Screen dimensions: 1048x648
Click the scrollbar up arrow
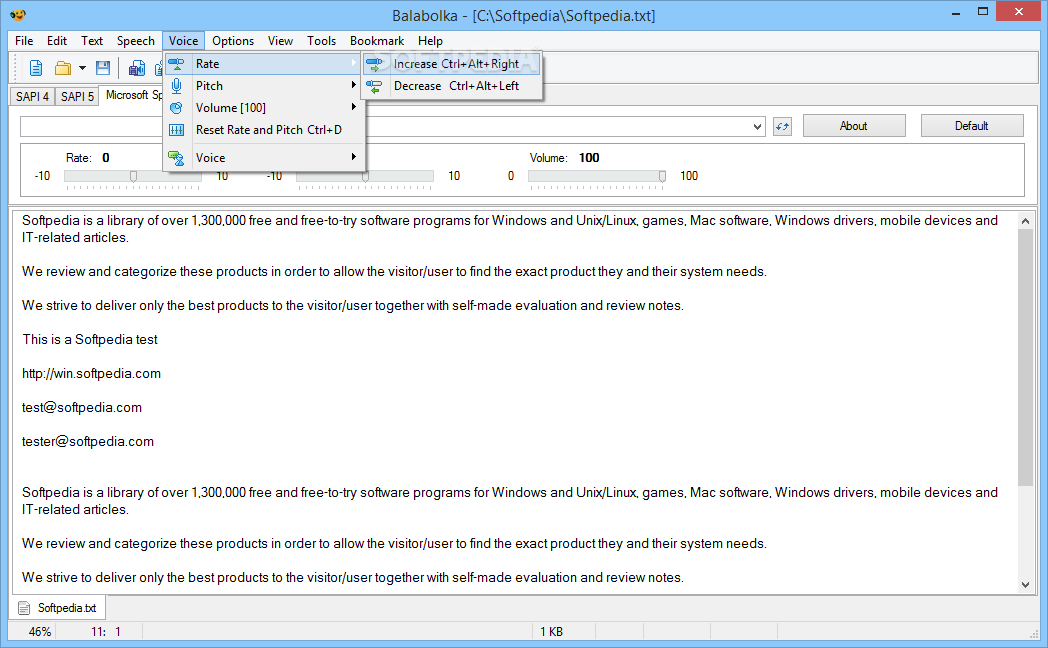1025,221
